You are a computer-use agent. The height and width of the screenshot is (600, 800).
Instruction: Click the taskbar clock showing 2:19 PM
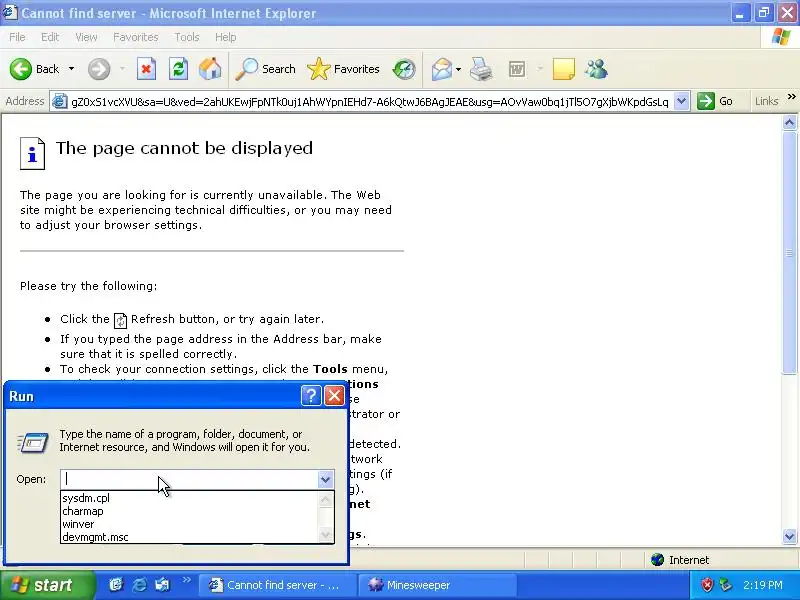[x=762, y=585]
